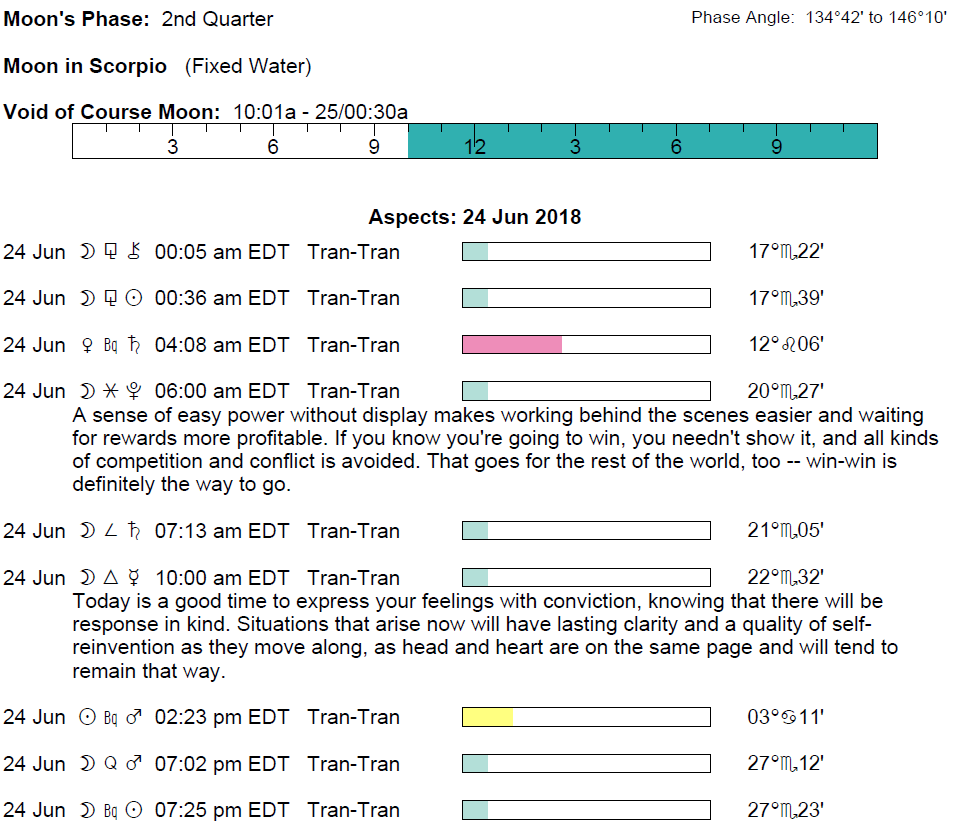Click the Moon glyph in the 07:02 pm row

pyautogui.click(x=87, y=764)
